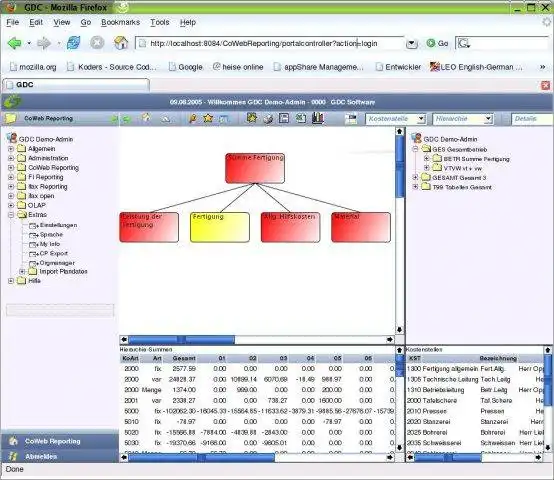The width and height of the screenshot is (554, 480).
Task: Expand the OLAP folder
Action: [x=11, y=205]
